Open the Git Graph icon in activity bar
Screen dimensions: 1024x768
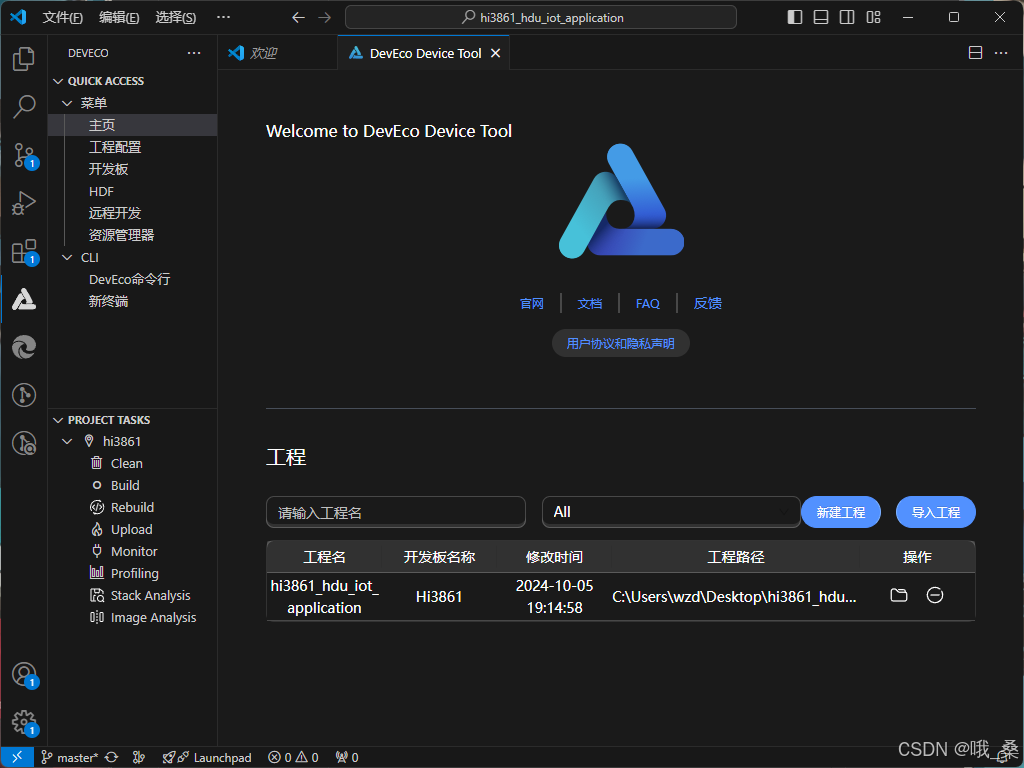[24, 395]
